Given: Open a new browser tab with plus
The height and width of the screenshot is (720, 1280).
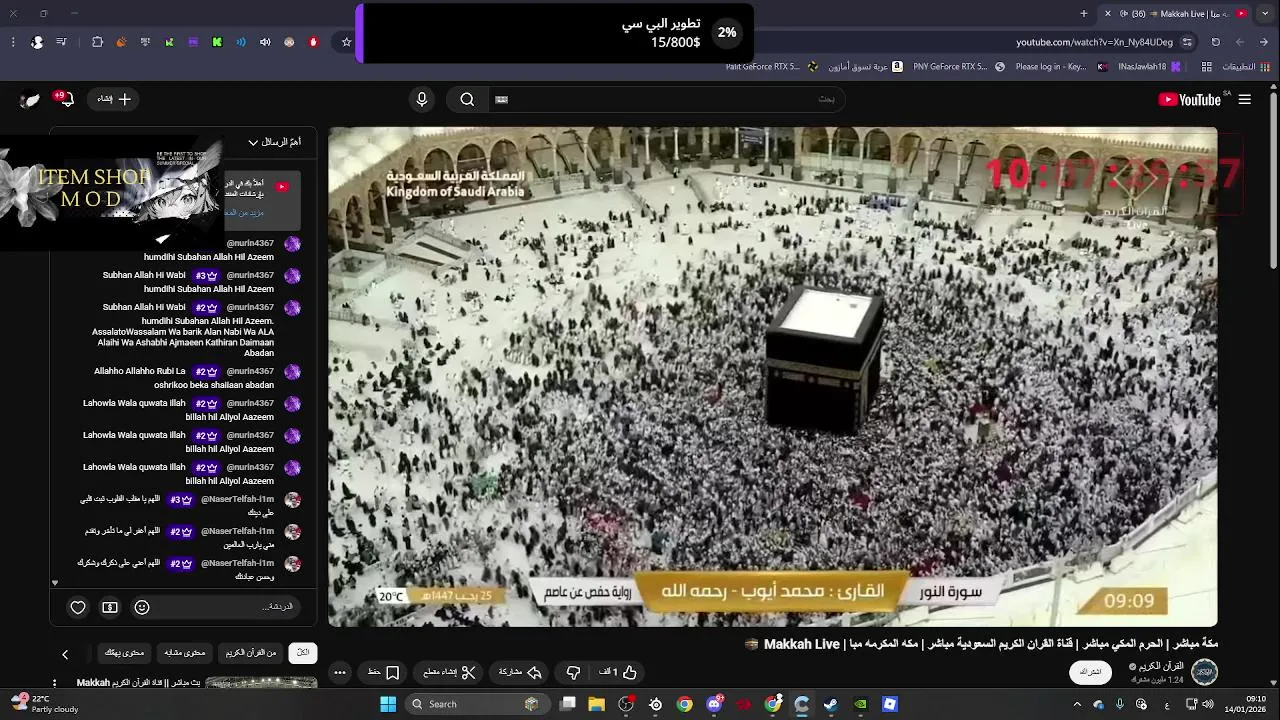Looking at the screenshot, I should coord(1084,13).
